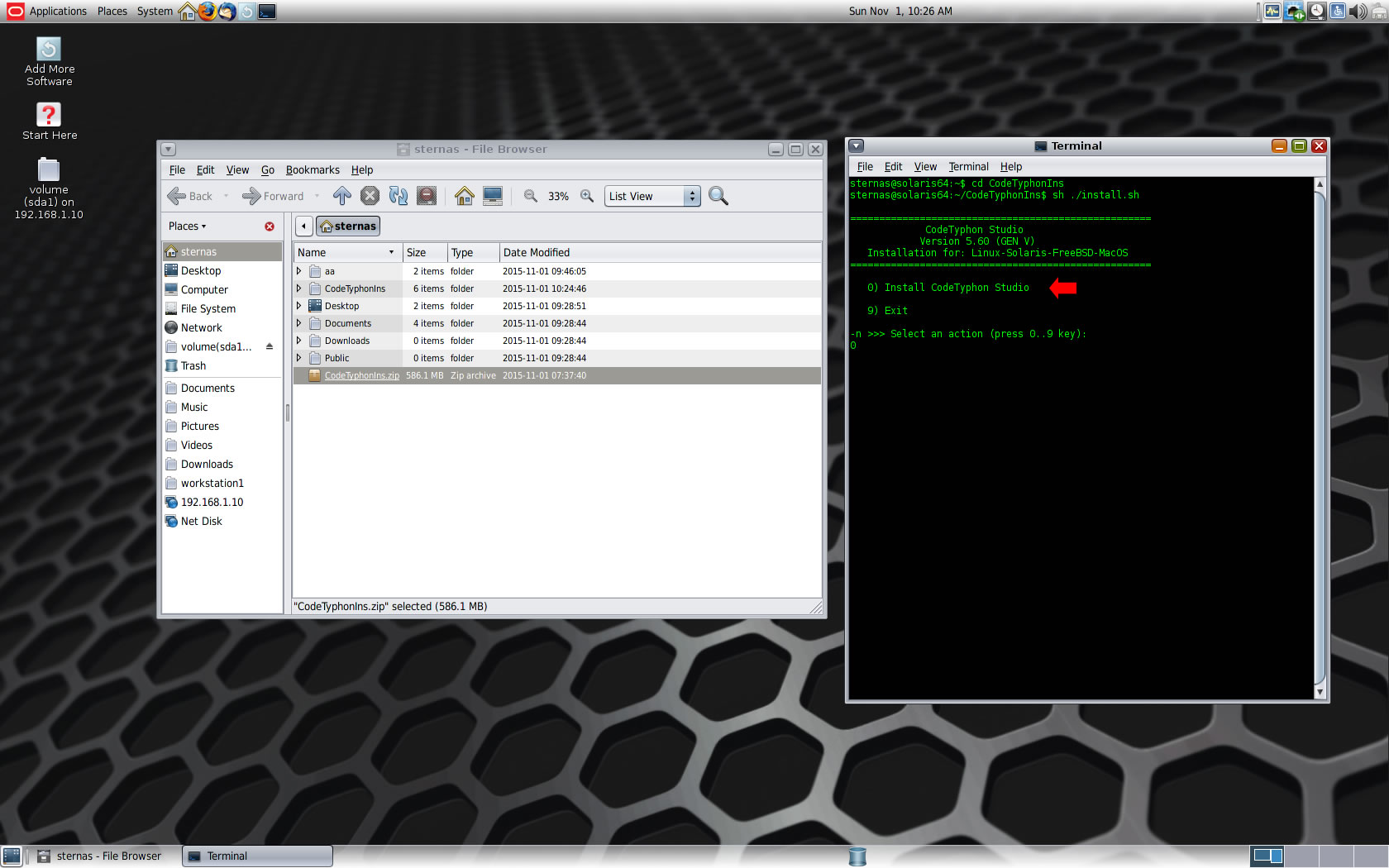Screen dimensions: 1389x868
Task: Open Bookmarks menu in File Browser
Action: [x=313, y=169]
